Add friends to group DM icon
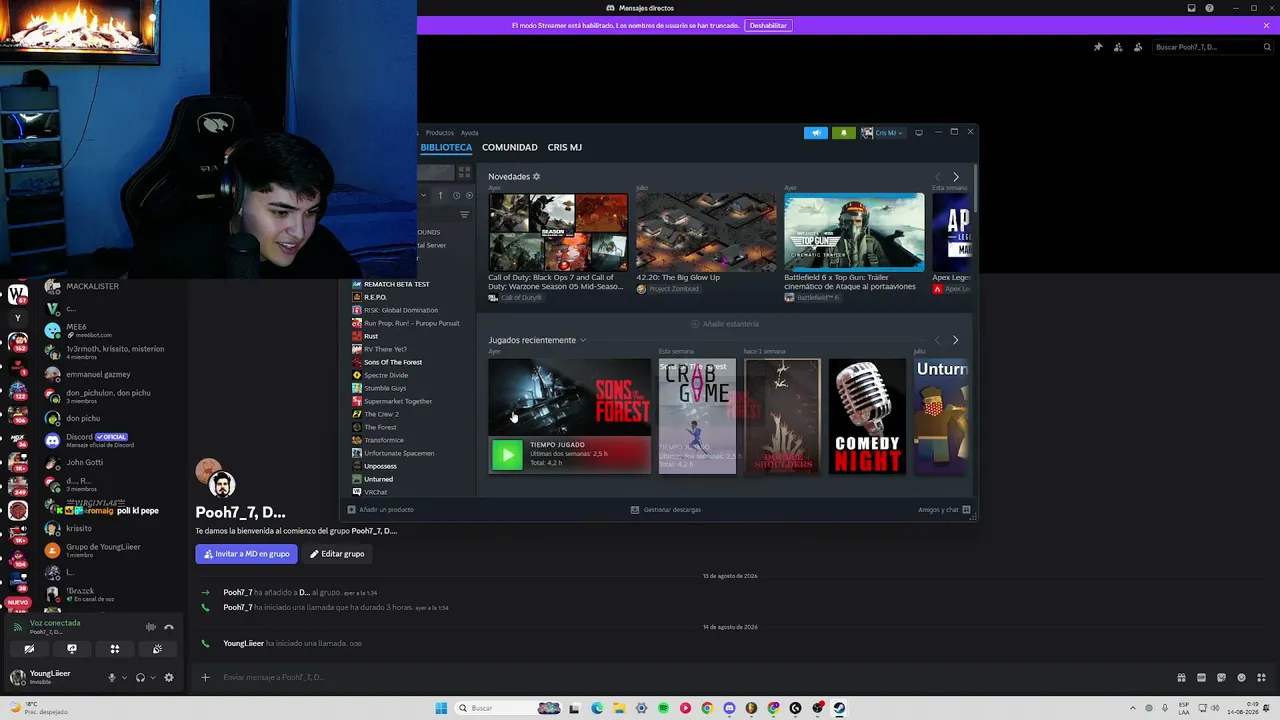This screenshot has height=720, width=1280. [x=1118, y=47]
